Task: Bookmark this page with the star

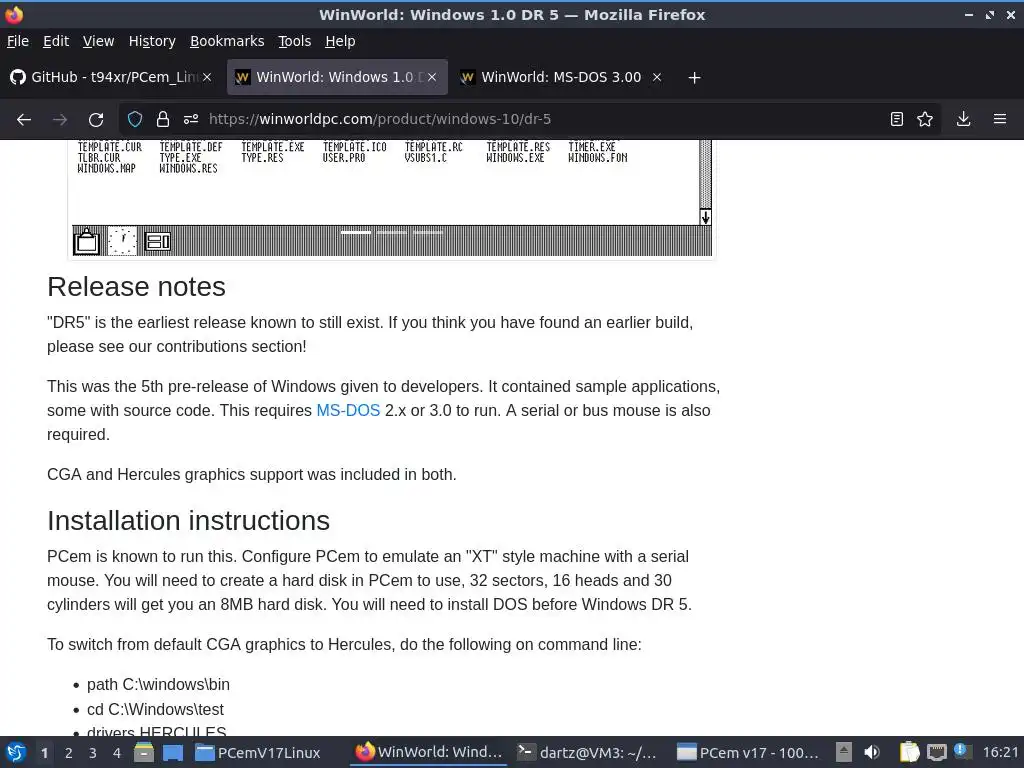Action: (925, 119)
